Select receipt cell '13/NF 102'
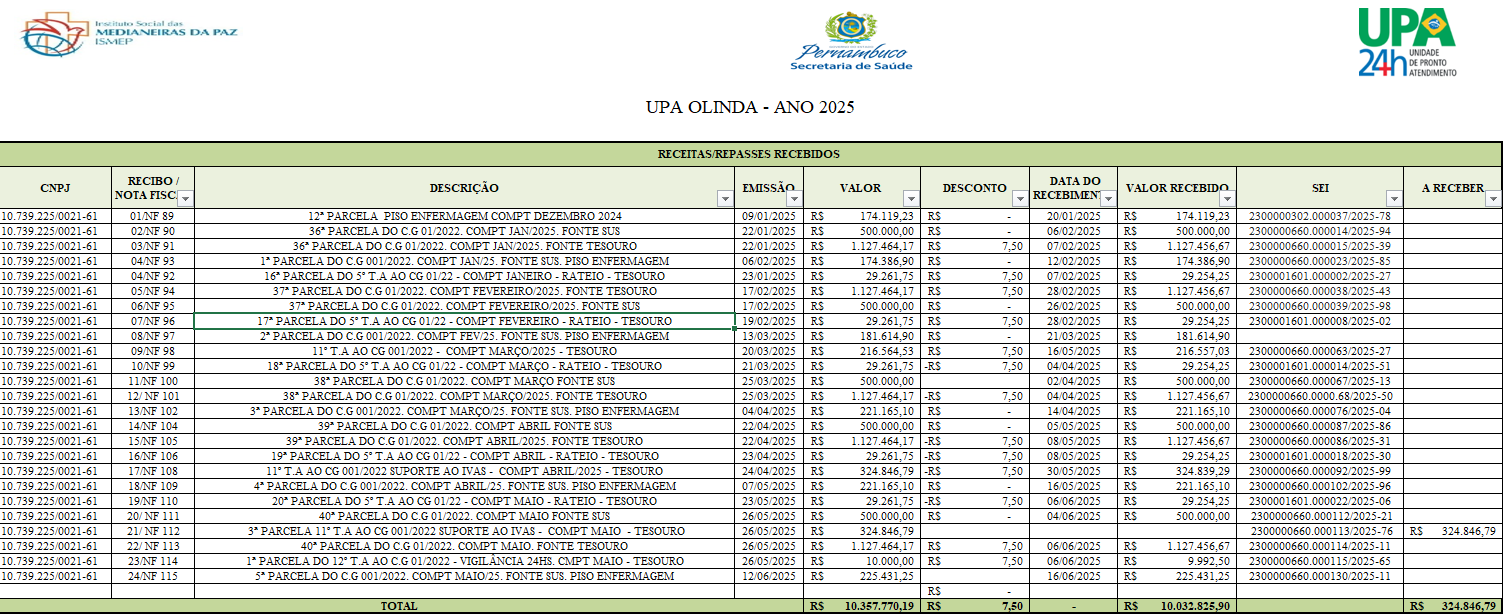 (x=152, y=411)
